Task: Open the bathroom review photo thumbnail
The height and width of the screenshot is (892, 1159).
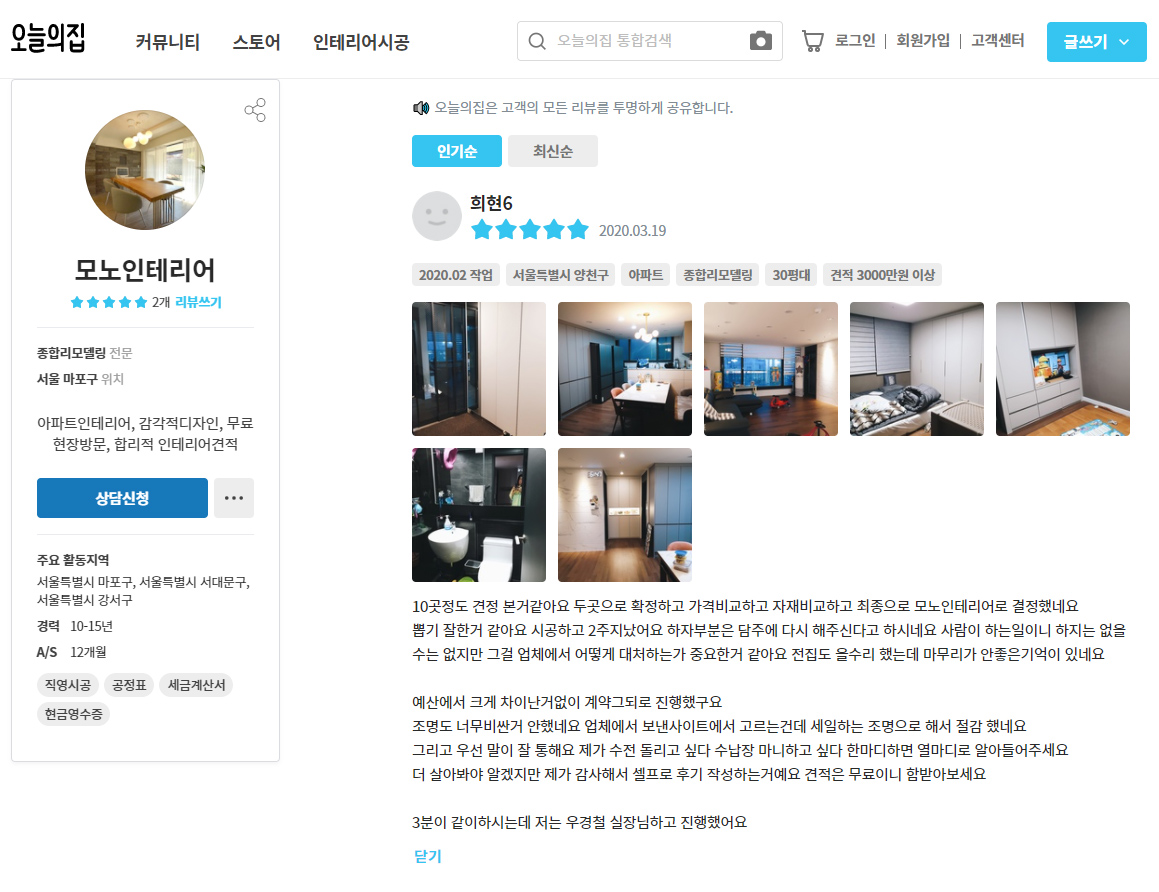Action: tap(479, 515)
